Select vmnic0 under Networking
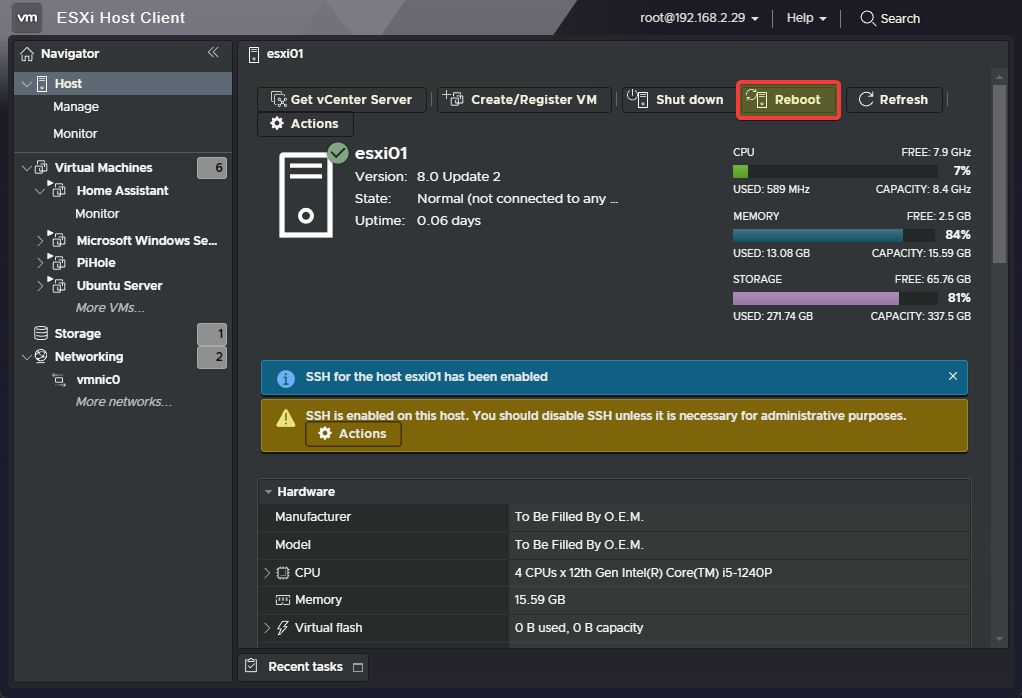 [98, 380]
